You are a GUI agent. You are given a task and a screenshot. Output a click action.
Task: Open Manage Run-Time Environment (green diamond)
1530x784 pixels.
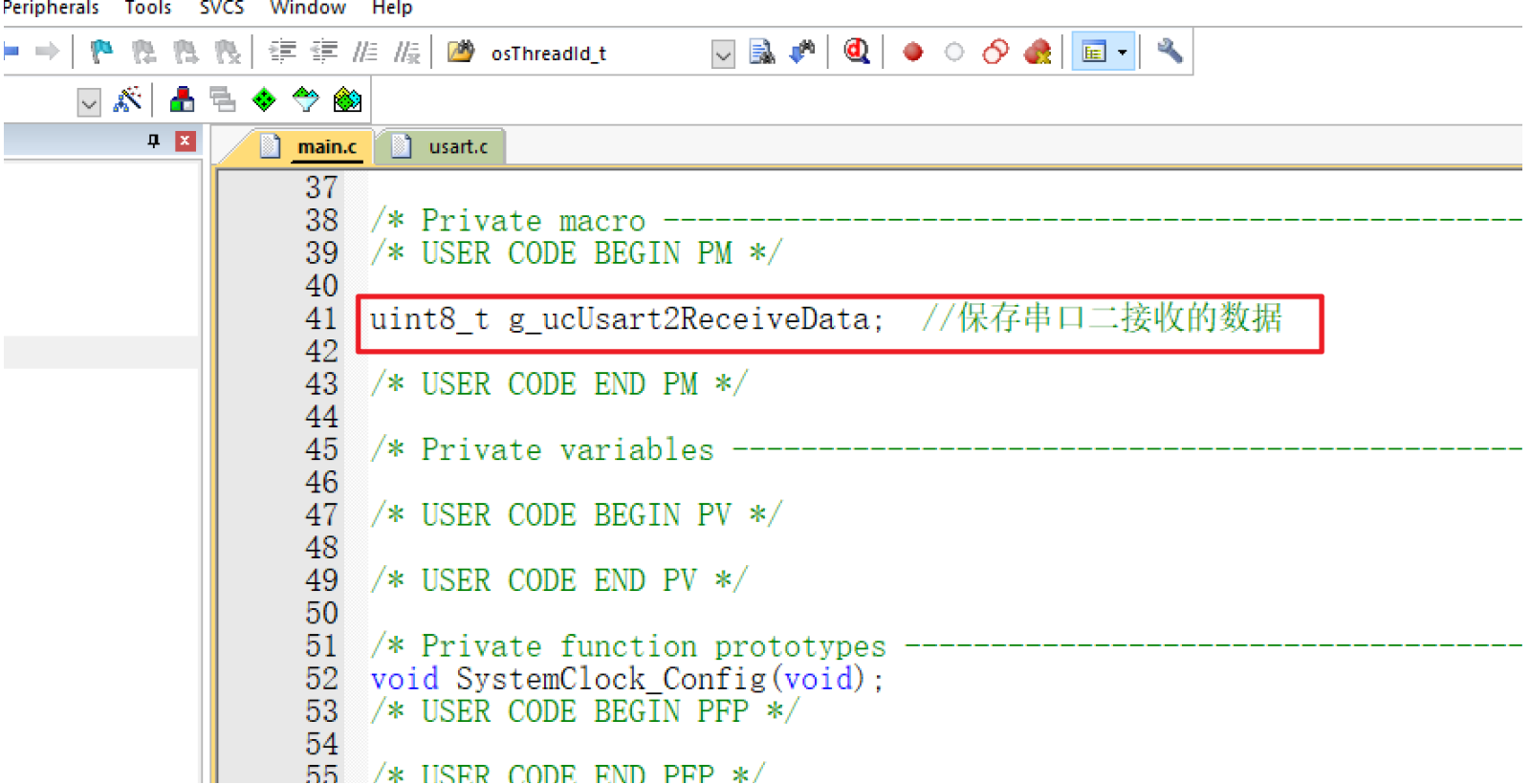(264, 99)
